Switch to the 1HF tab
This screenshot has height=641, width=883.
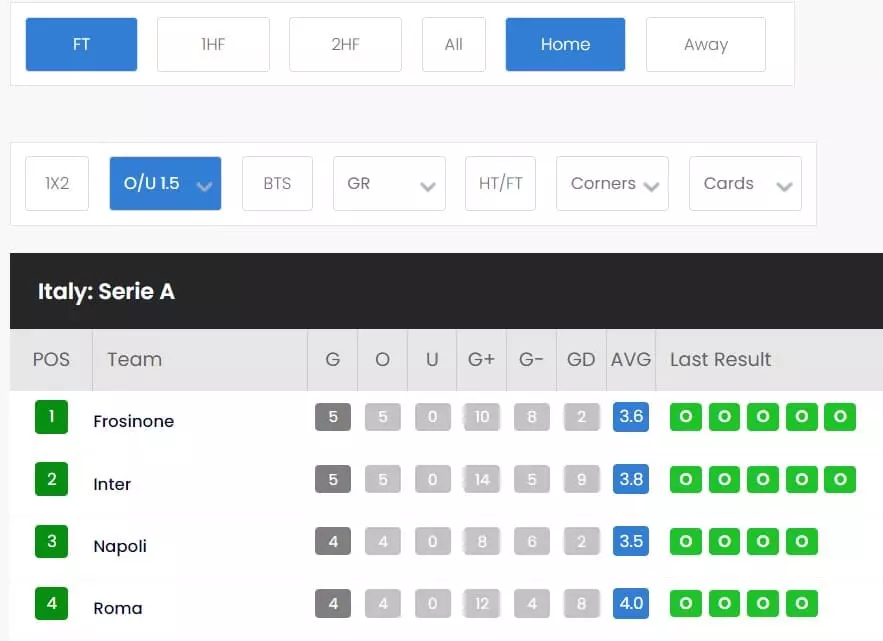(x=213, y=44)
